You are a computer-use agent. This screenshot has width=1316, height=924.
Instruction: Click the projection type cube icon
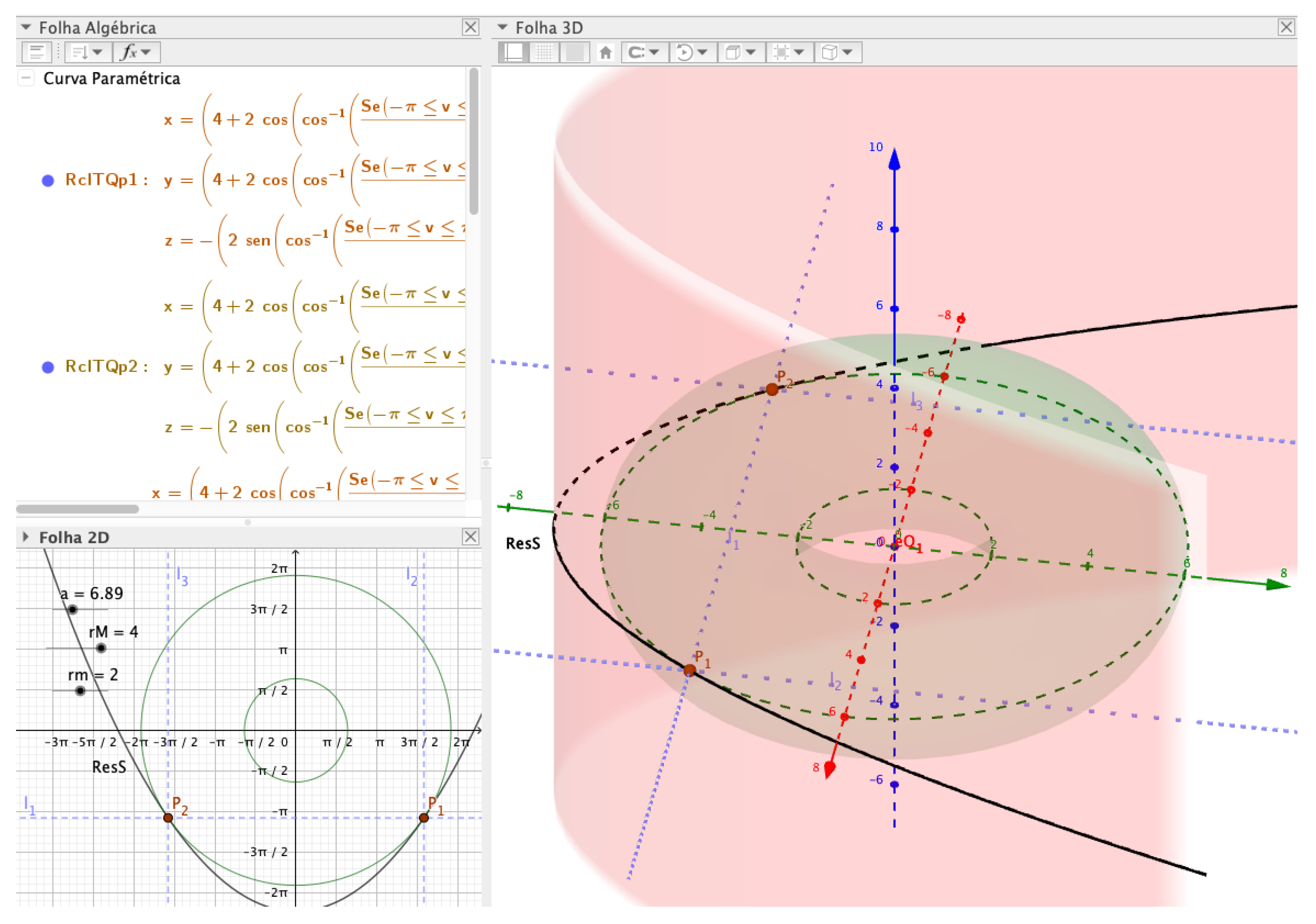coord(829,52)
